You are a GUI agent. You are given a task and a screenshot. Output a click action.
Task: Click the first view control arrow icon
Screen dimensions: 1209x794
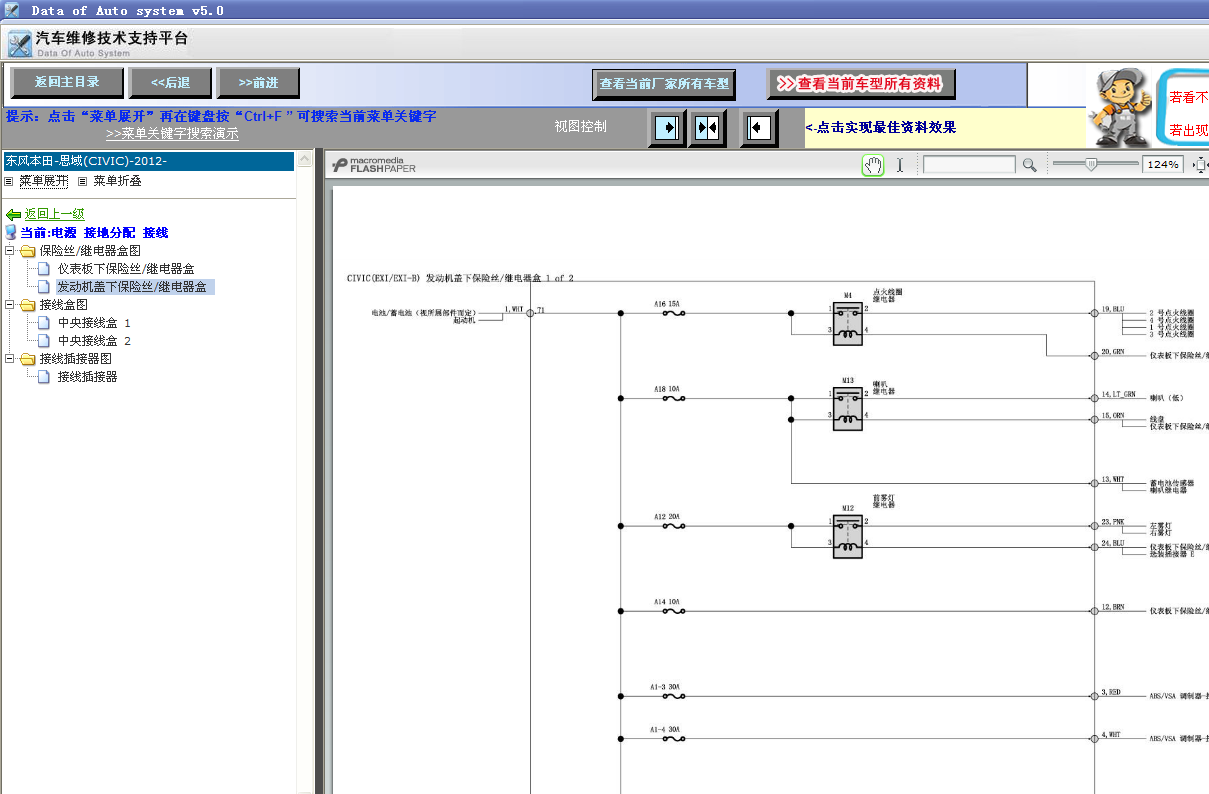coord(667,127)
